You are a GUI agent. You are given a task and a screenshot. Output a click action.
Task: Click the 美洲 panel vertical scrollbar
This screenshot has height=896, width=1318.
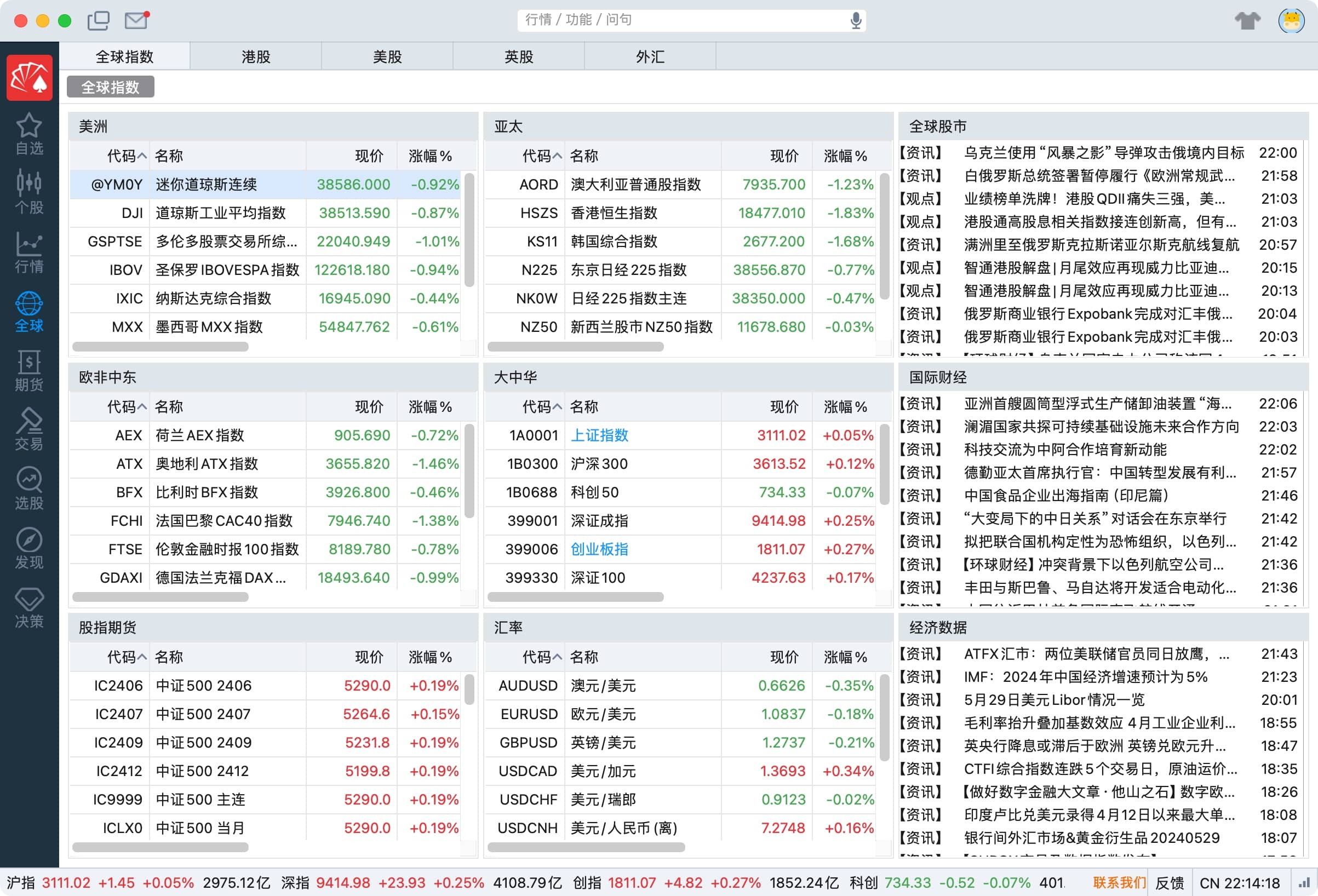[x=469, y=229]
